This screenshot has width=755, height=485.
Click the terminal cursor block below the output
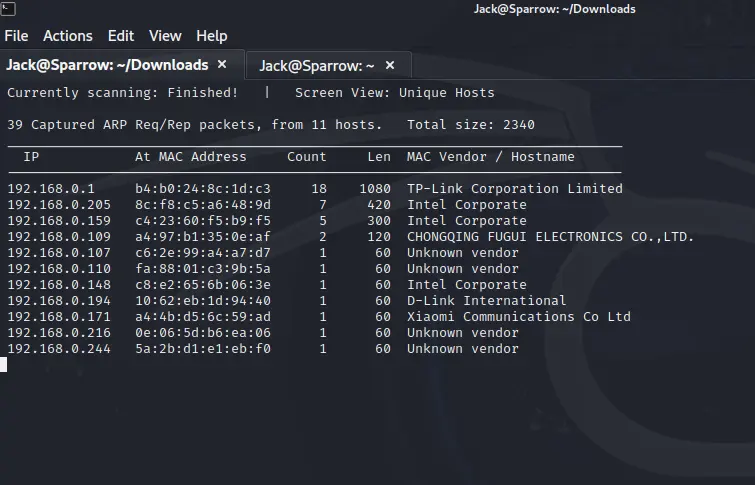pyautogui.click(x=3, y=365)
